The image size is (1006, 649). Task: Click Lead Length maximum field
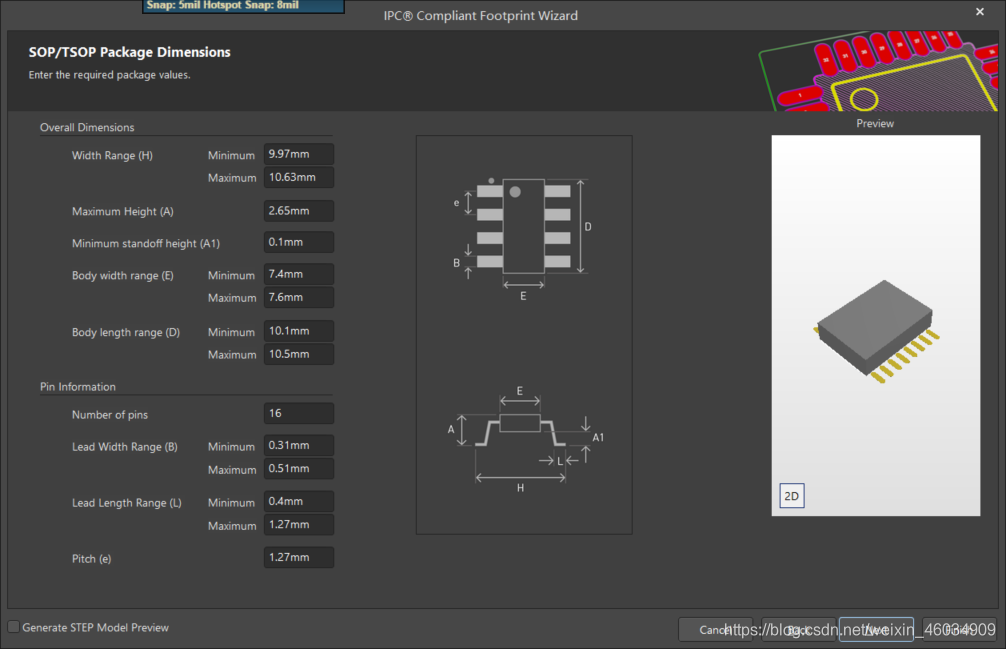click(x=298, y=525)
